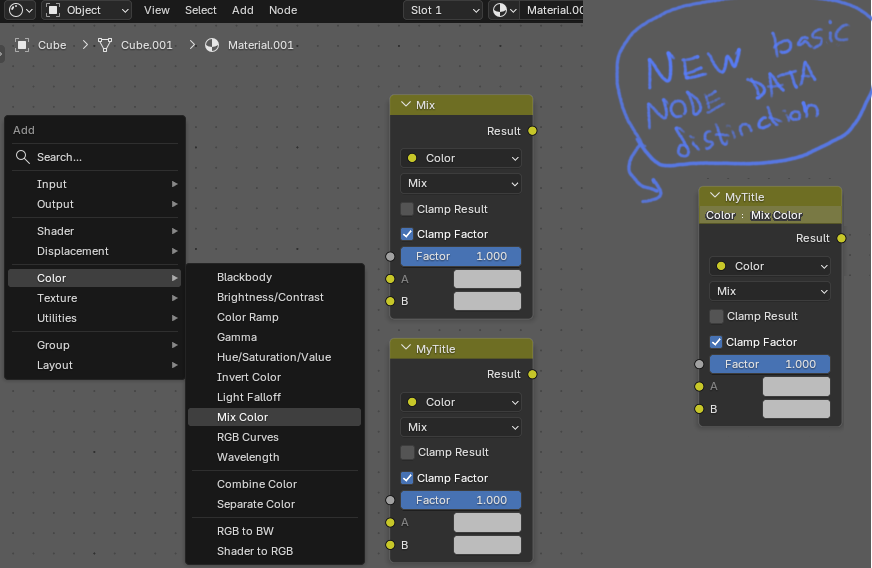872x568 pixels.
Task: Click Factor slider on Mix node
Action: (461, 256)
